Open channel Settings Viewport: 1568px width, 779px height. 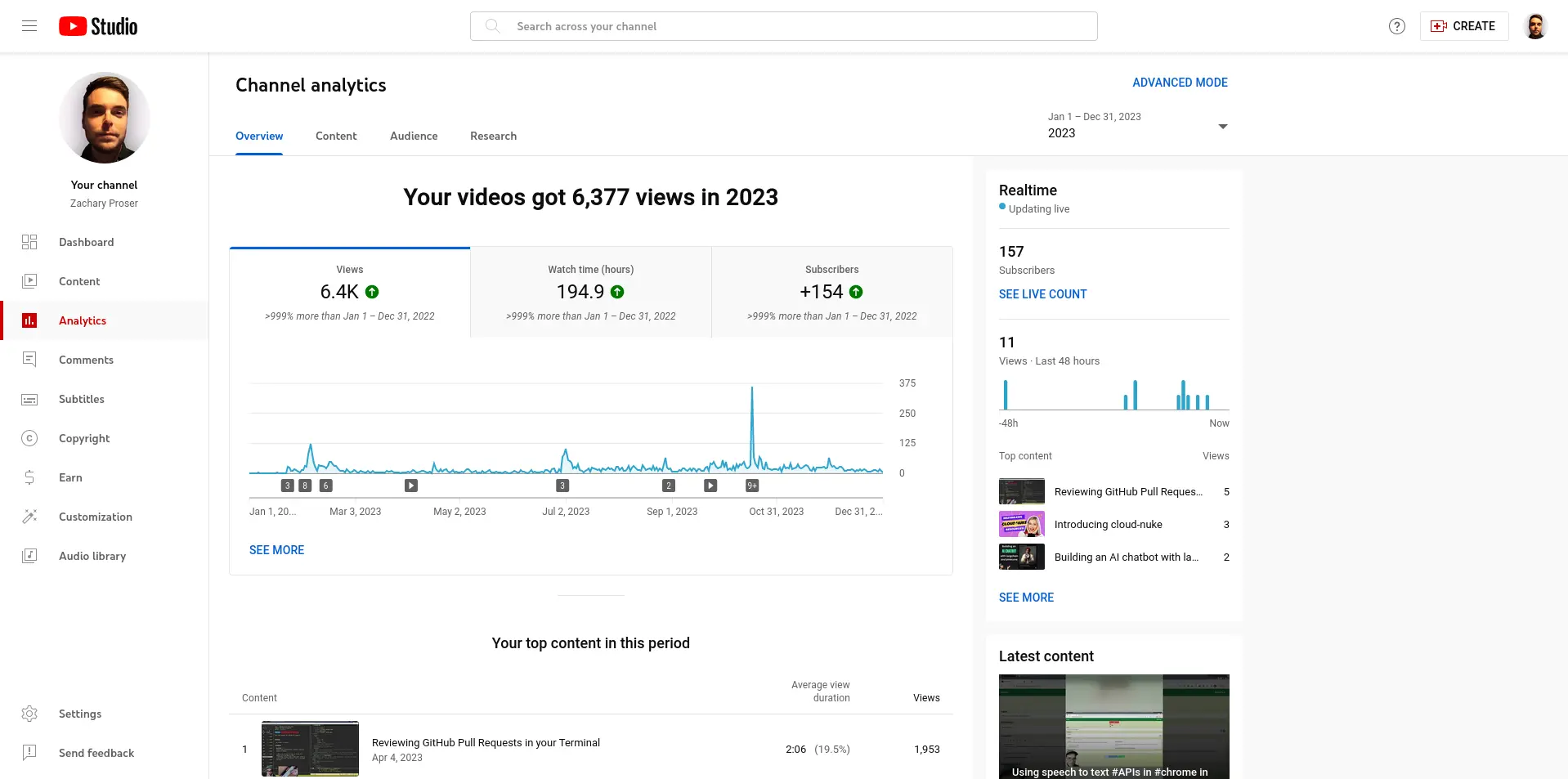point(79,714)
